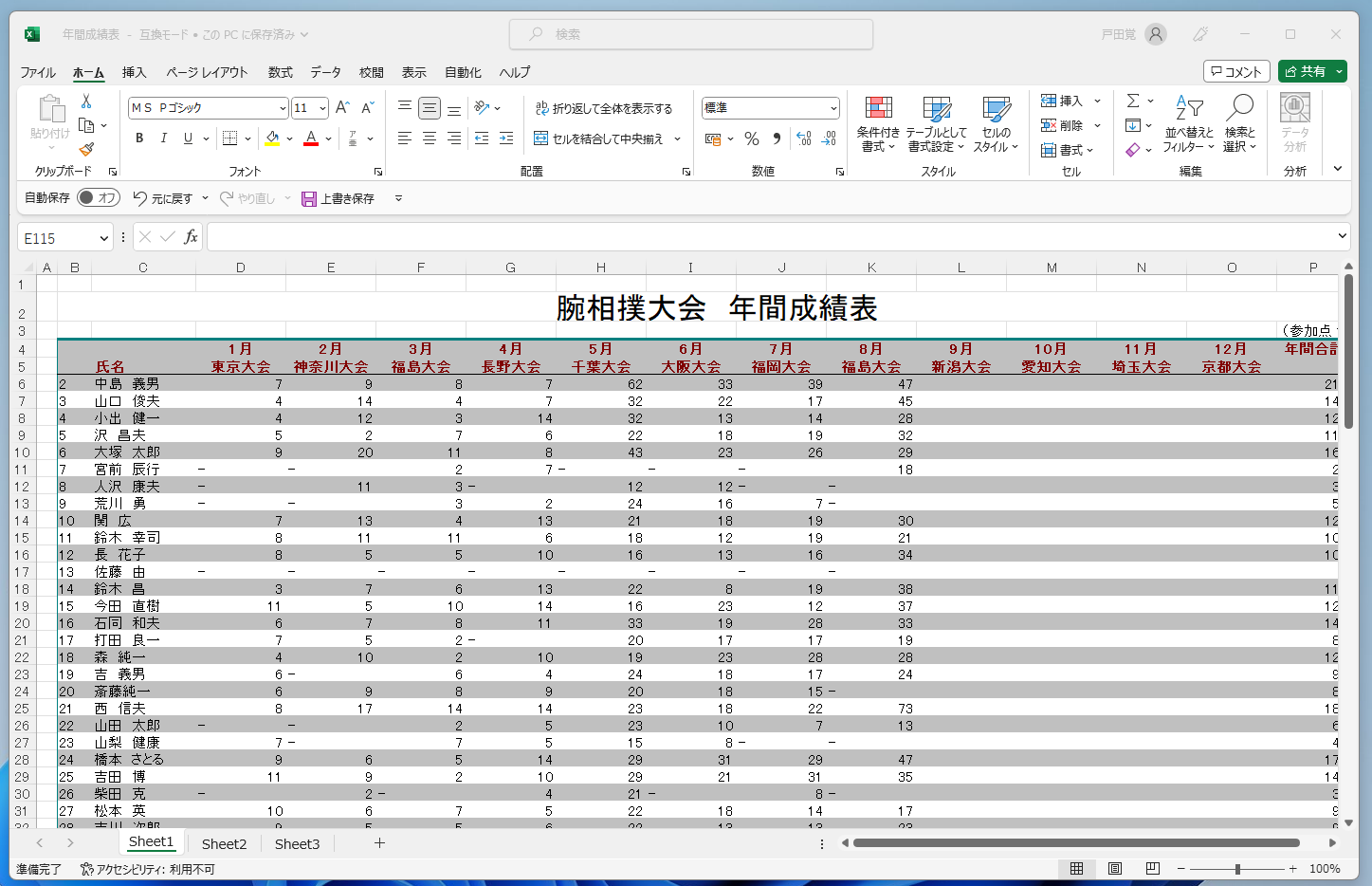Click the font color red A swatch
The height and width of the screenshot is (886, 1372).
coord(311,138)
